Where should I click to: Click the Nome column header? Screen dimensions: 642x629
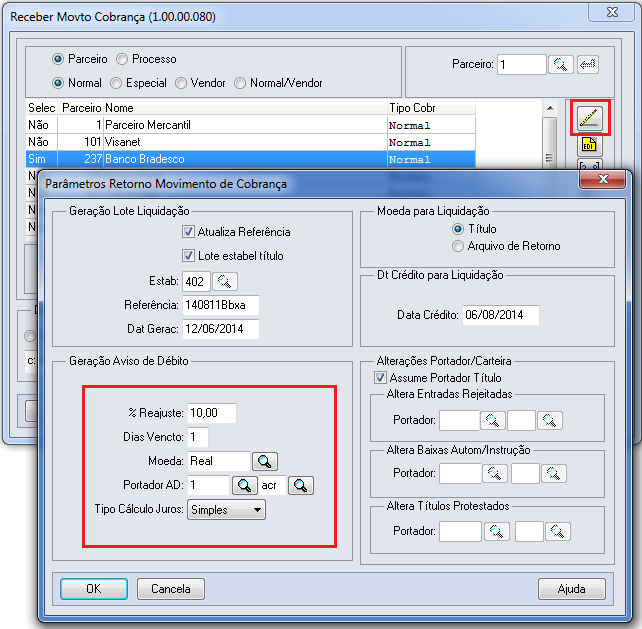pos(245,108)
